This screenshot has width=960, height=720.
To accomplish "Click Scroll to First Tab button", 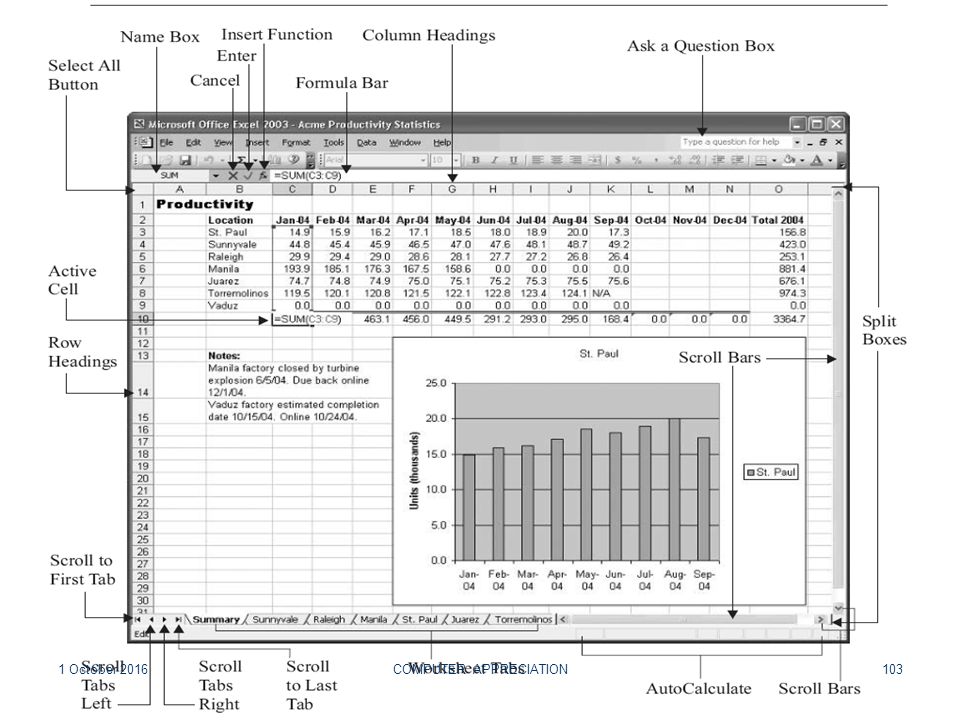I will tap(138, 620).
